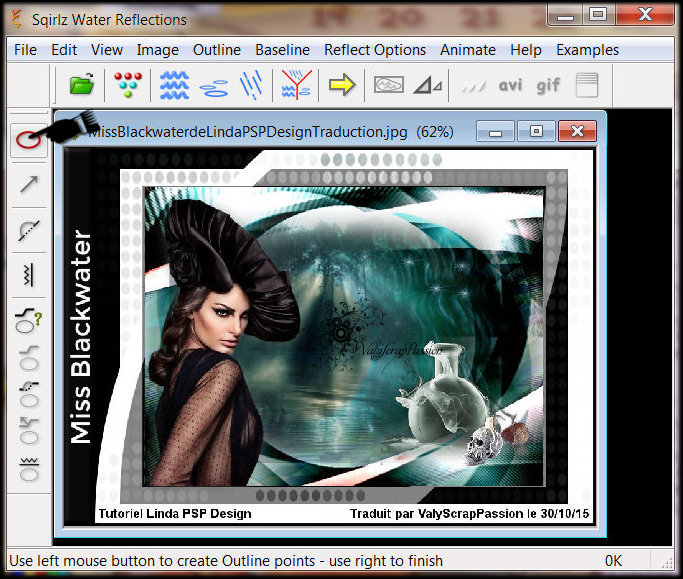Open the Edit menu

(x=64, y=50)
